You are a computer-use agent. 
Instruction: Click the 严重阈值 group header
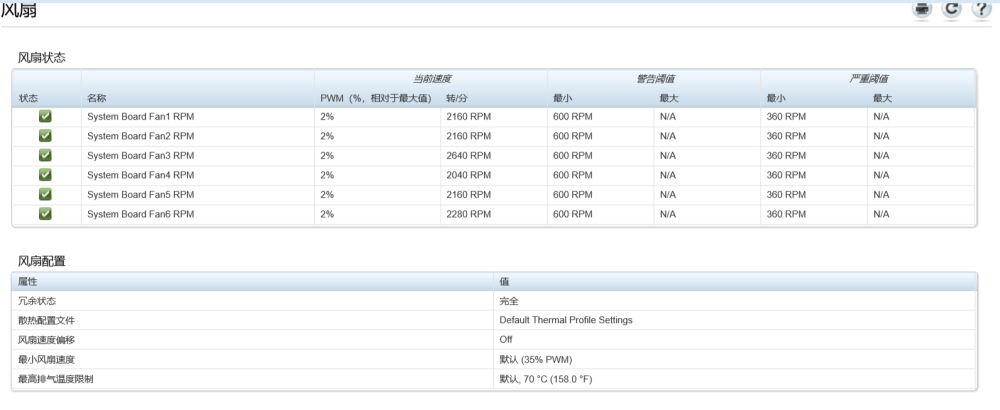point(869,79)
